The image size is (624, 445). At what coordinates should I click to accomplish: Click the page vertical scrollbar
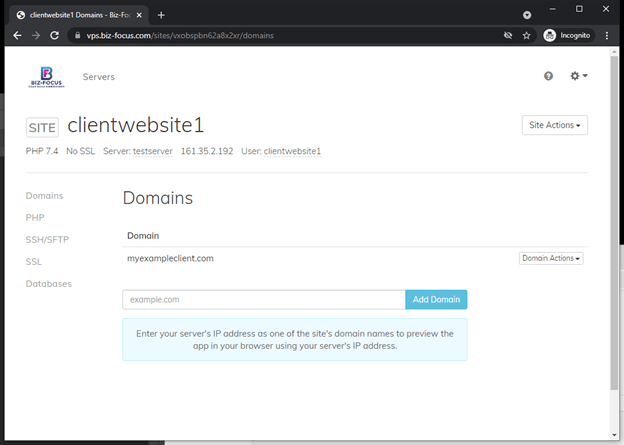[x=614, y=223]
